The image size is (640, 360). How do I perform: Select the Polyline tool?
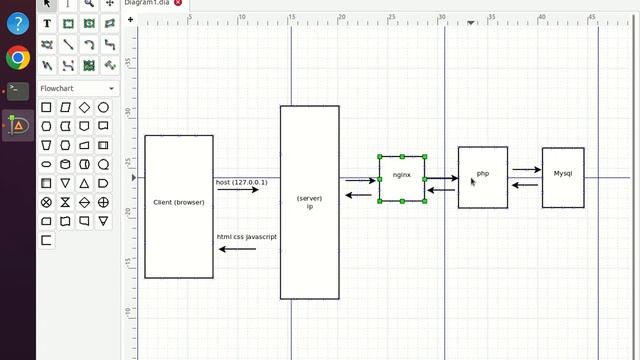(47, 65)
